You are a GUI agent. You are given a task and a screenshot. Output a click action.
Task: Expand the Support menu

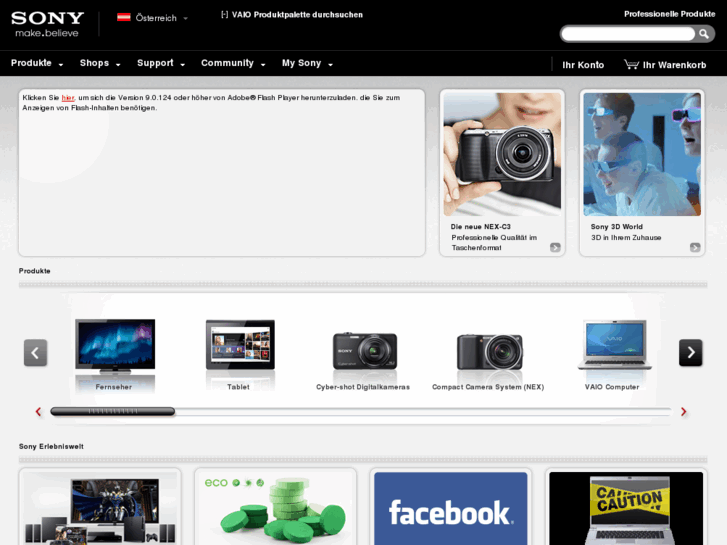pos(161,63)
